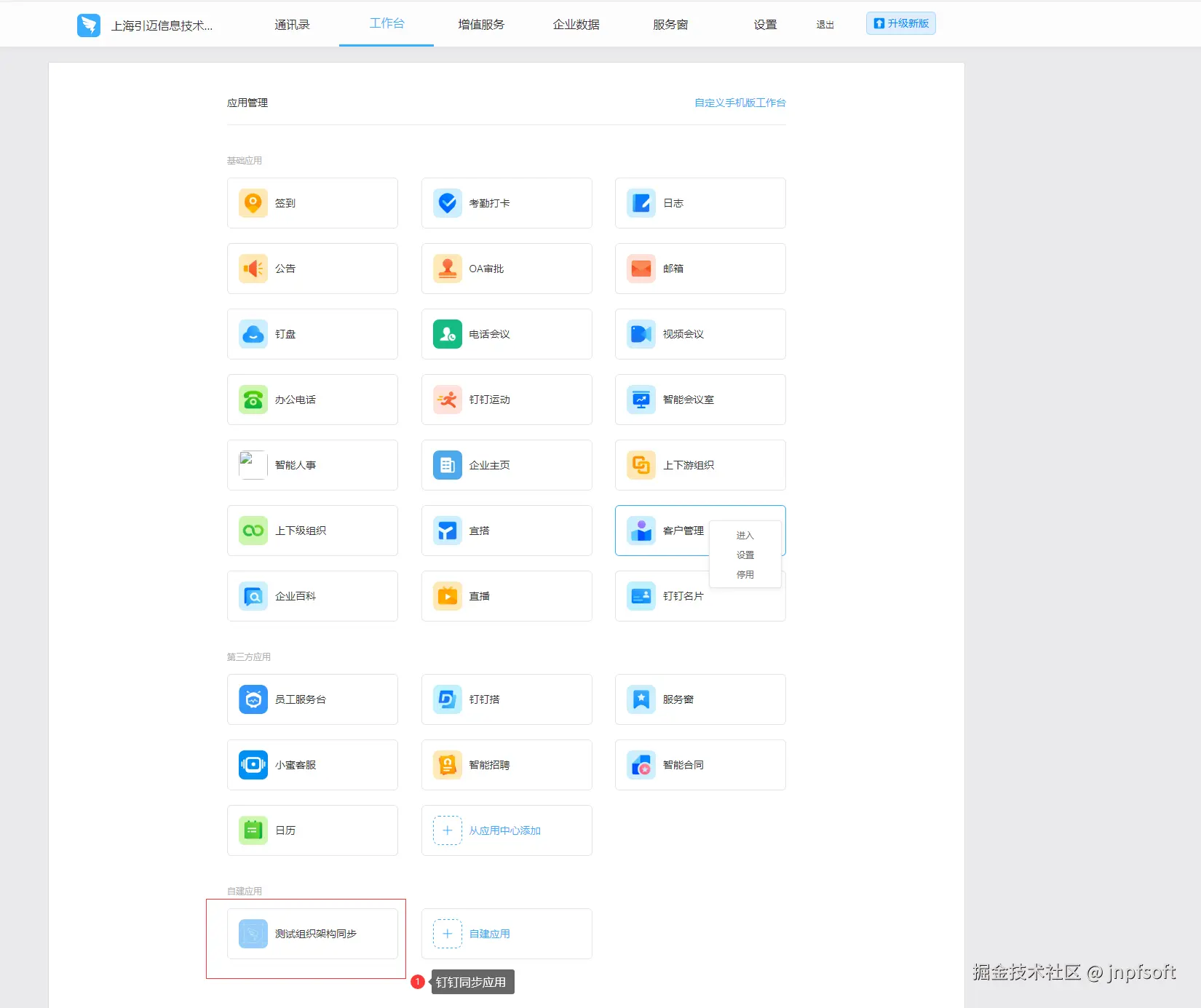Click the plus icon beside 自建应用
Image resolution: width=1201 pixels, height=1008 pixels.
[x=448, y=934]
